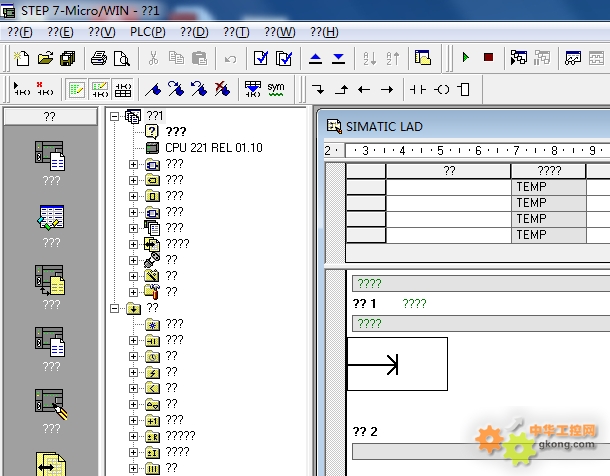Open the ??(F) file menu
The height and width of the screenshot is (476, 610).
coord(20,32)
